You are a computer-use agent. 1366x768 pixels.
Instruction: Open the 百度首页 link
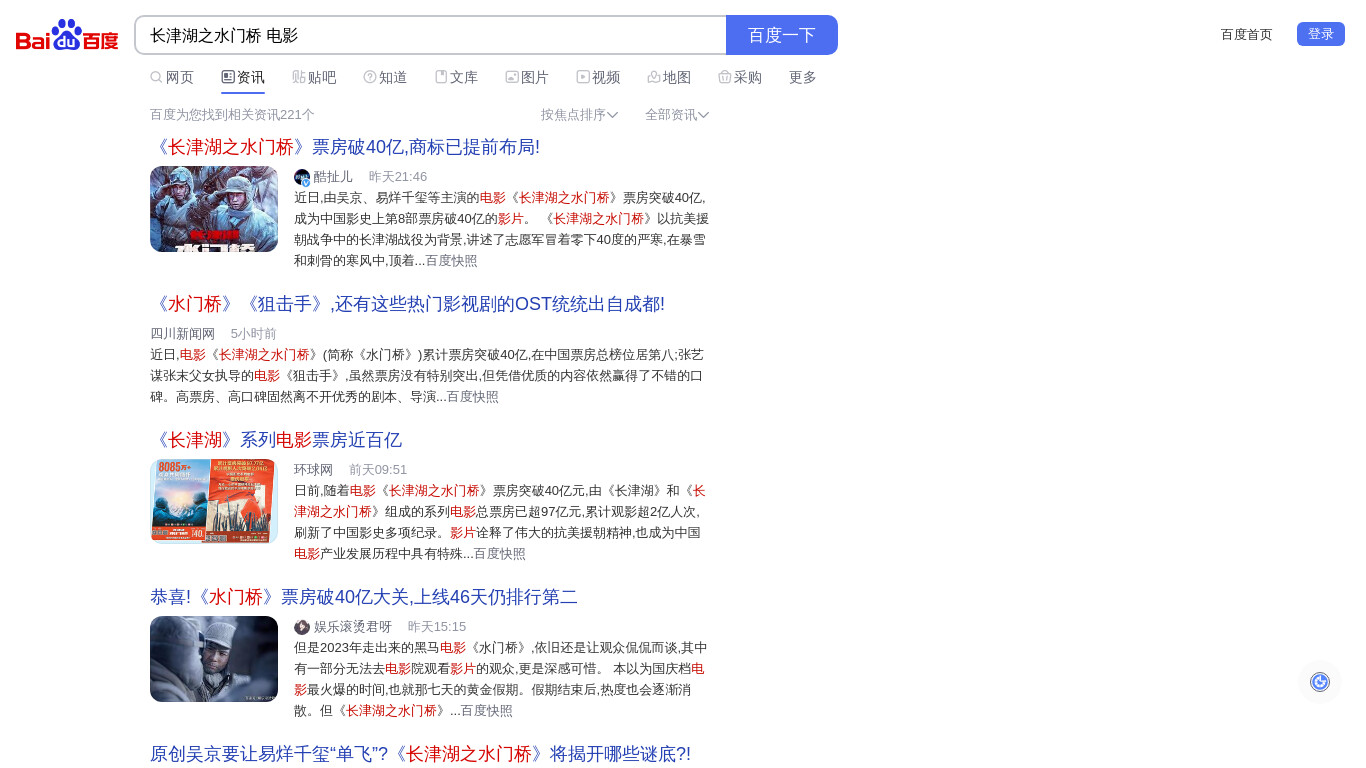1246,35
